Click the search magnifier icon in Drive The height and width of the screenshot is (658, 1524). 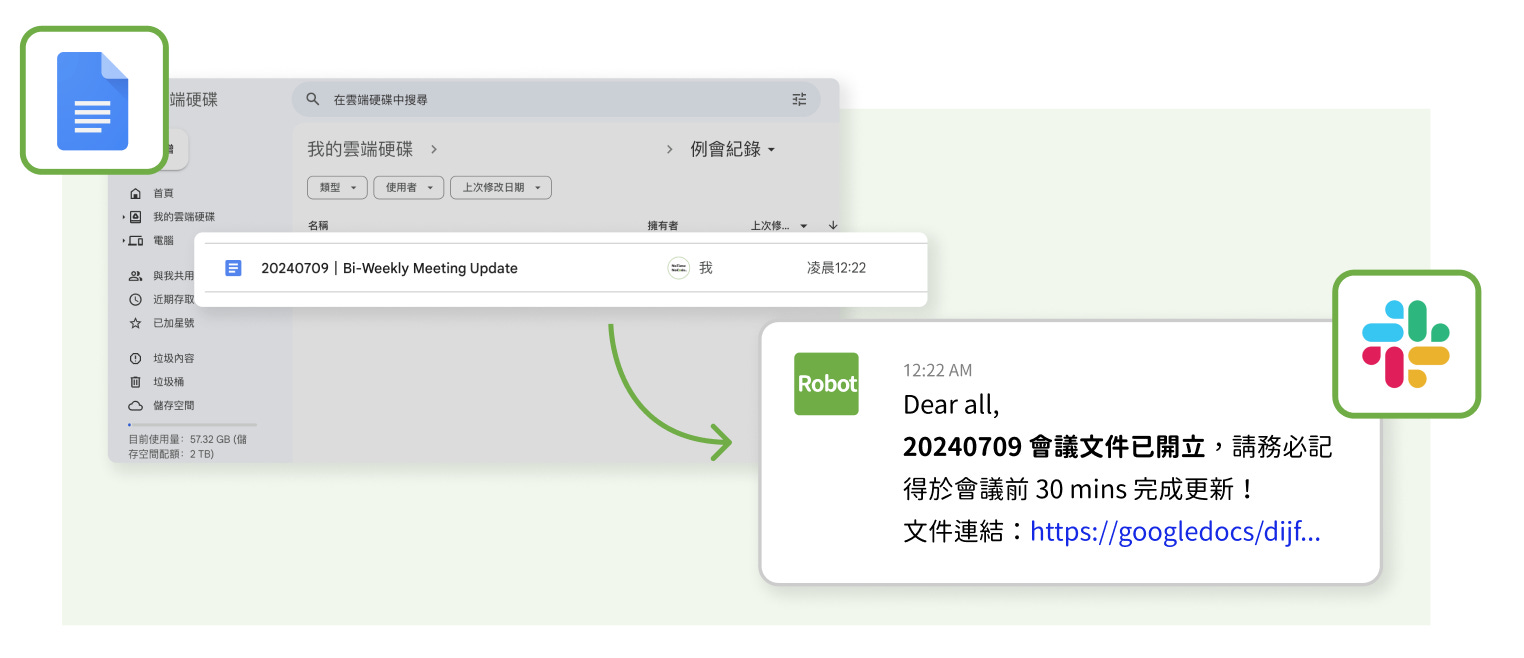point(313,99)
